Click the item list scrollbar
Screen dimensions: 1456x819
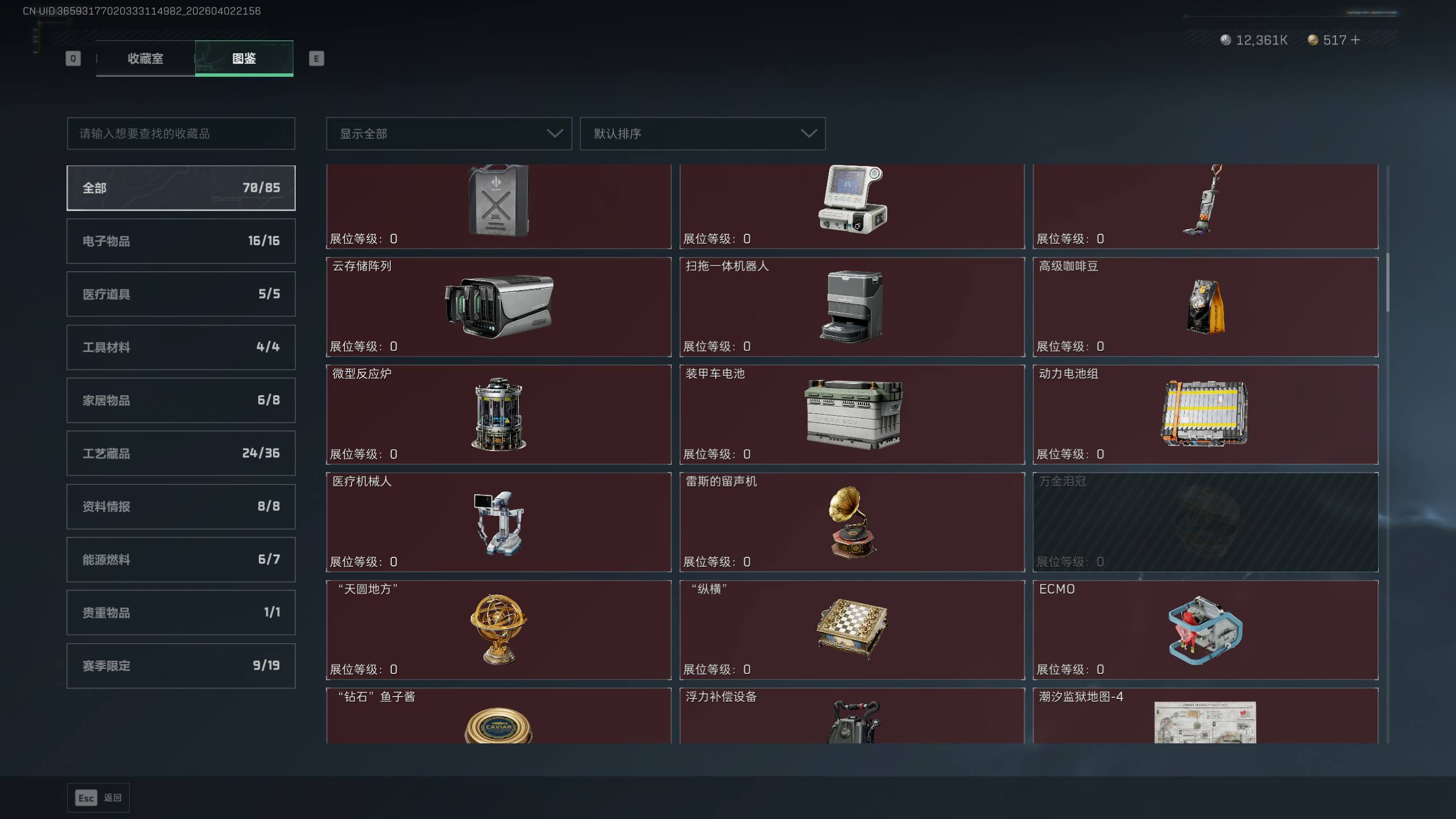[1388, 283]
